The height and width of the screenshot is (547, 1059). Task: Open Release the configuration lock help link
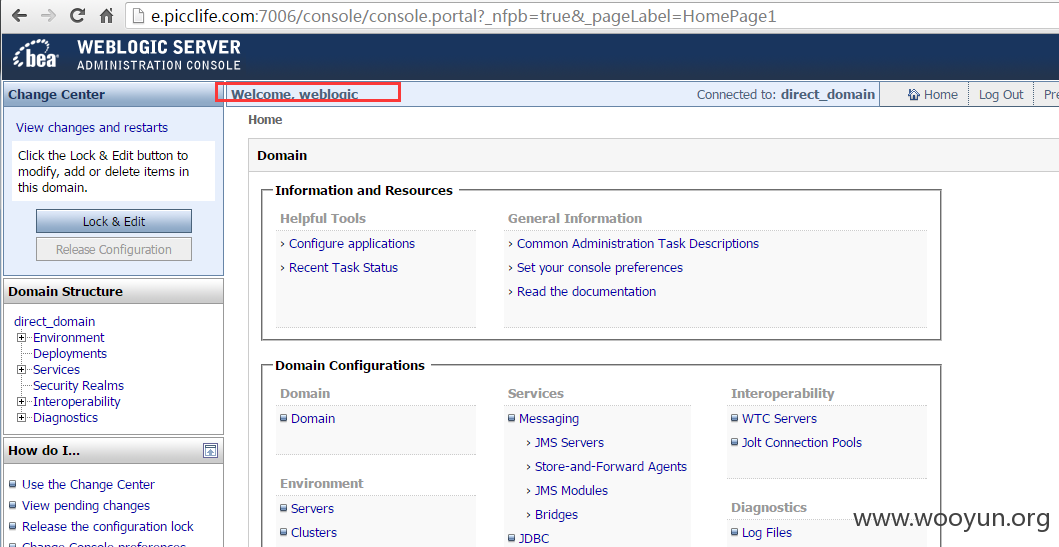point(107,526)
